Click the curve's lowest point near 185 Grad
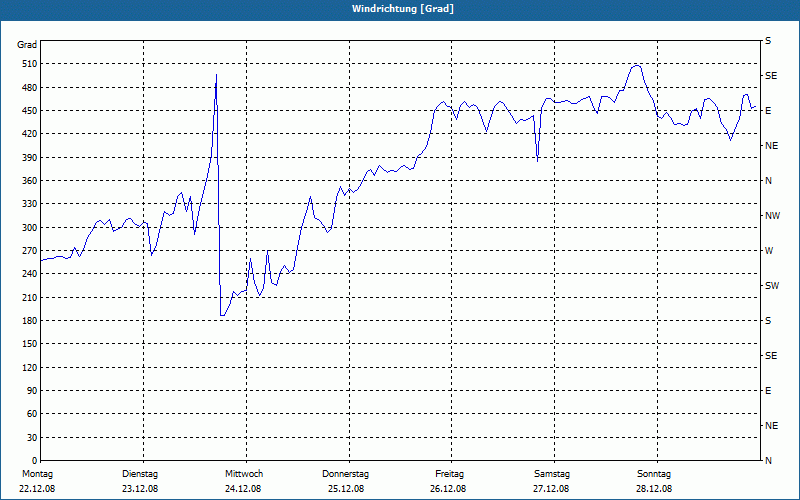The height and width of the screenshot is (500, 800). click(221, 315)
